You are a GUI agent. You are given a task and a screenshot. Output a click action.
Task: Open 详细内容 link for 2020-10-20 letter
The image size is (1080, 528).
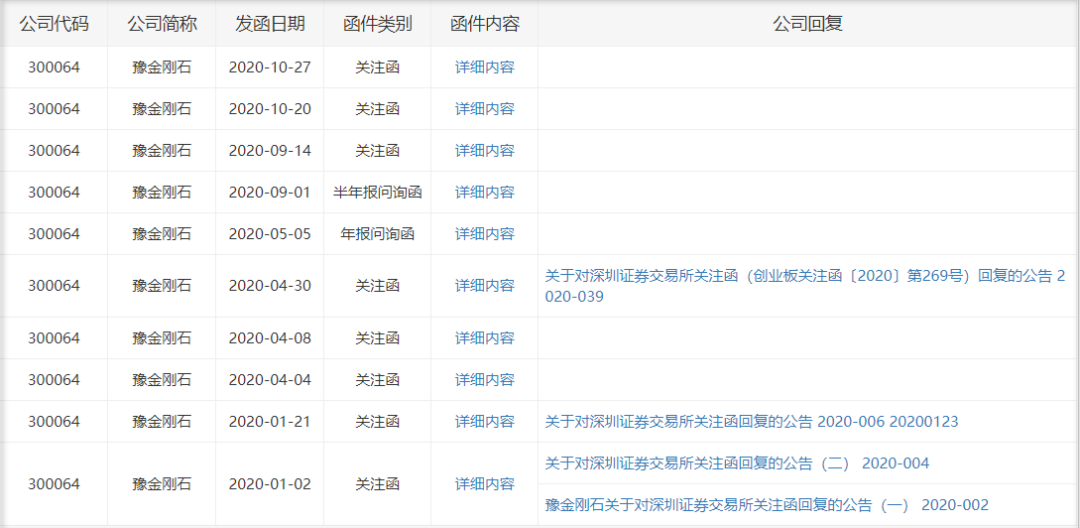tap(484, 109)
